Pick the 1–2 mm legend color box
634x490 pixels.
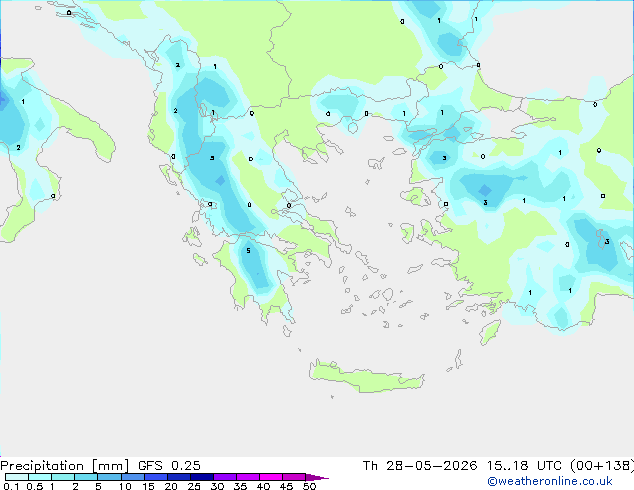click(x=63, y=477)
